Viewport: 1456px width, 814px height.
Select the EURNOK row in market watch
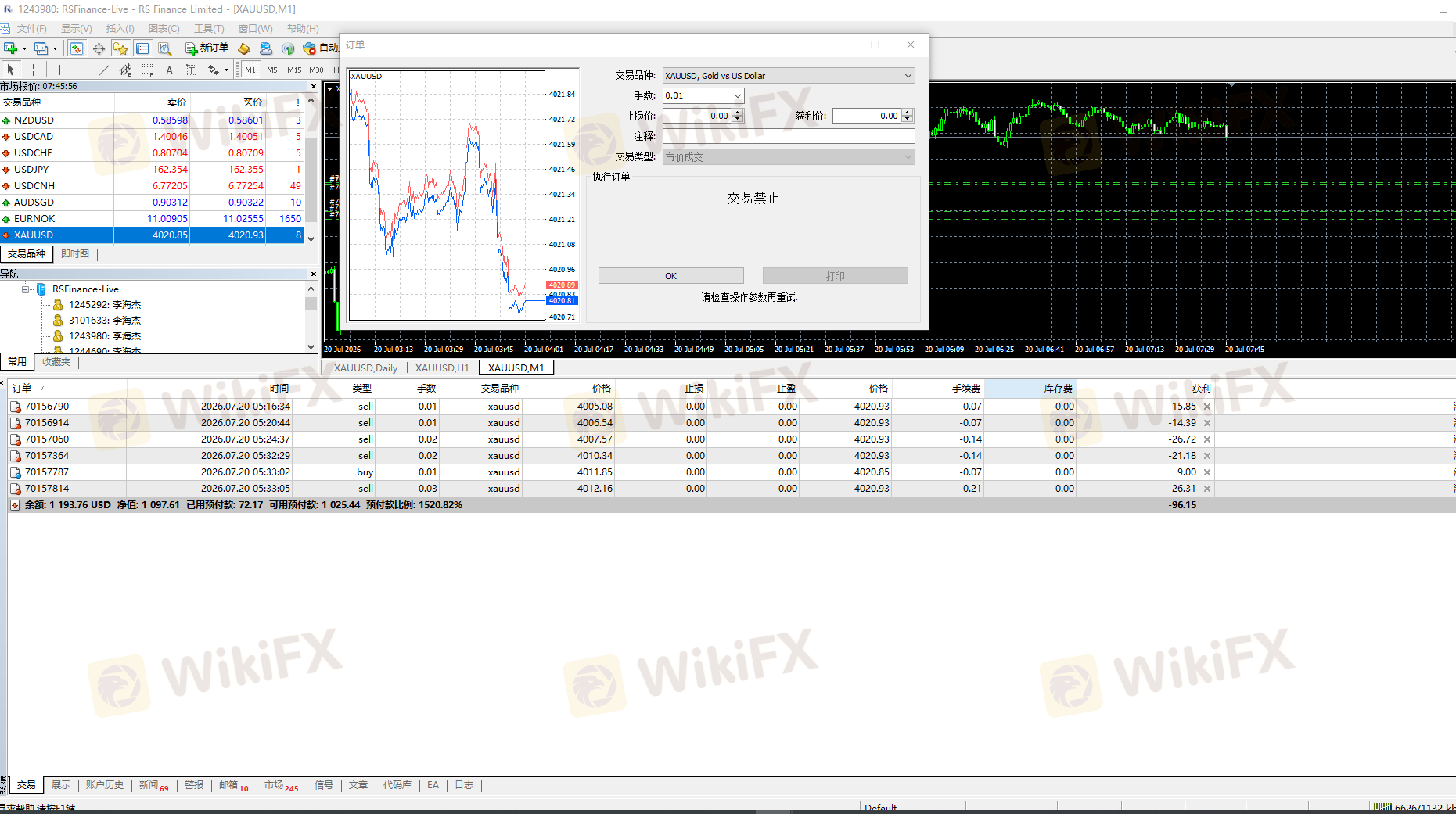pyautogui.click(x=152, y=219)
